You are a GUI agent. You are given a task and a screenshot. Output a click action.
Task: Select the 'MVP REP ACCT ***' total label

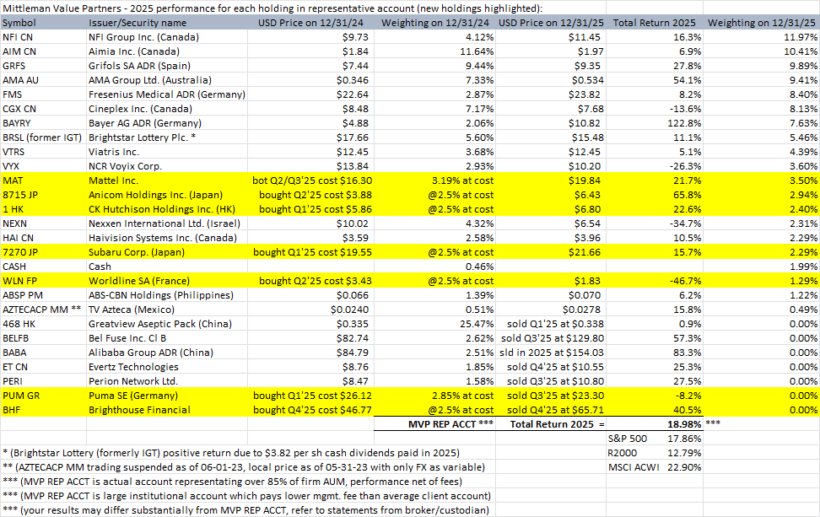(x=435, y=424)
